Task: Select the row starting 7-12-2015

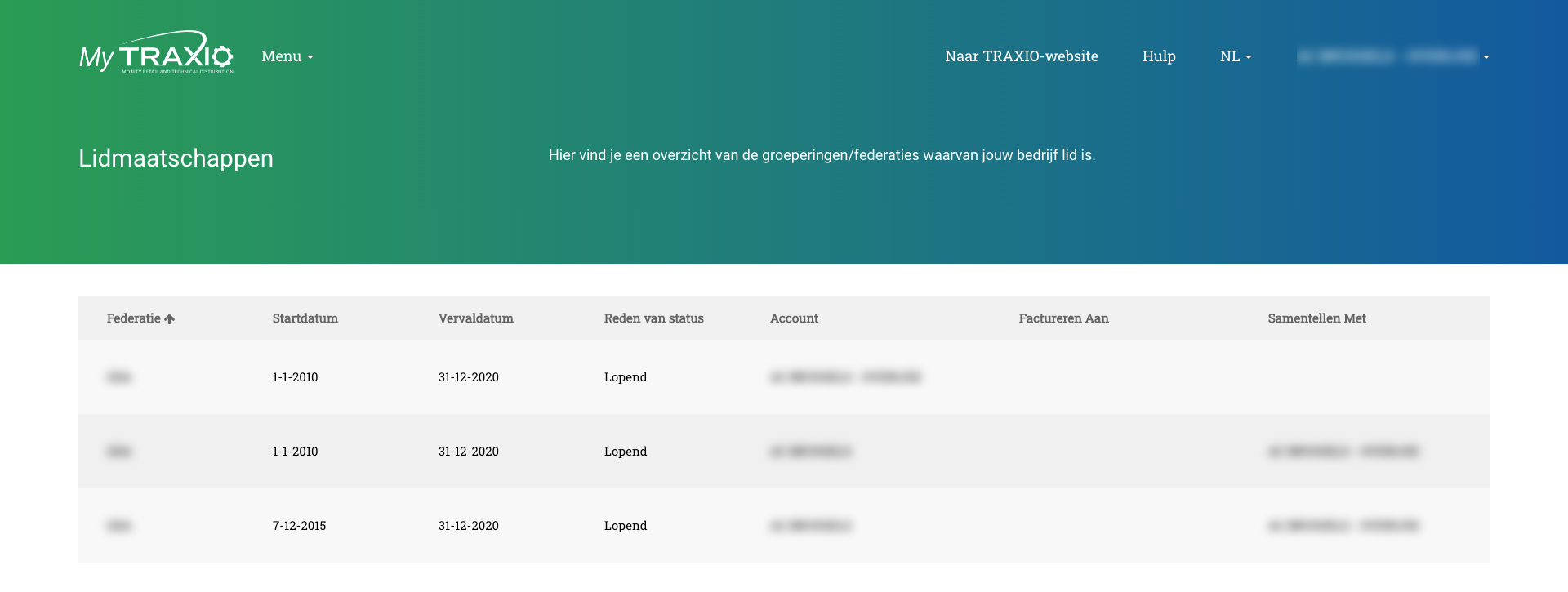Action: (299, 526)
